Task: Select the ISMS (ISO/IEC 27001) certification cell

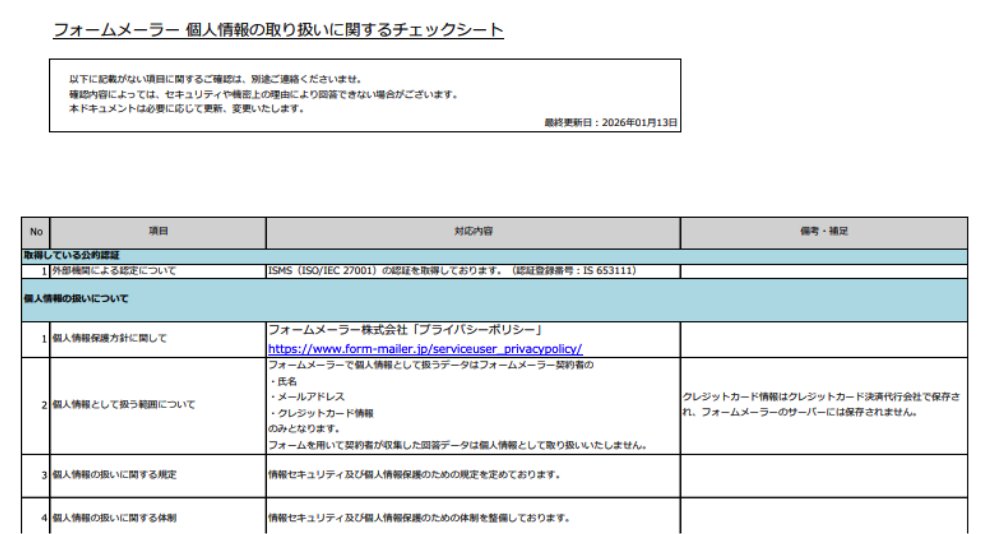Action: (x=473, y=271)
